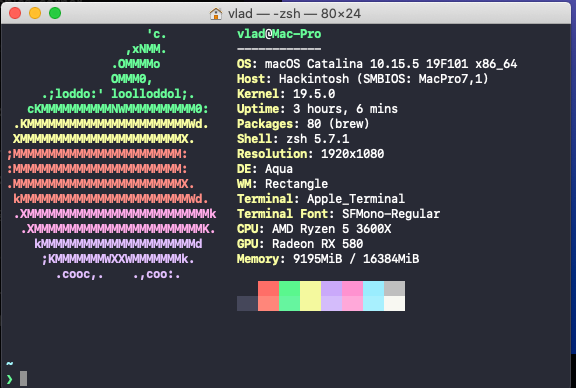This screenshot has height=388, width=576.
Task: Select the 'vlad@Mac-Pro' header text
Action: pyautogui.click(x=279, y=34)
